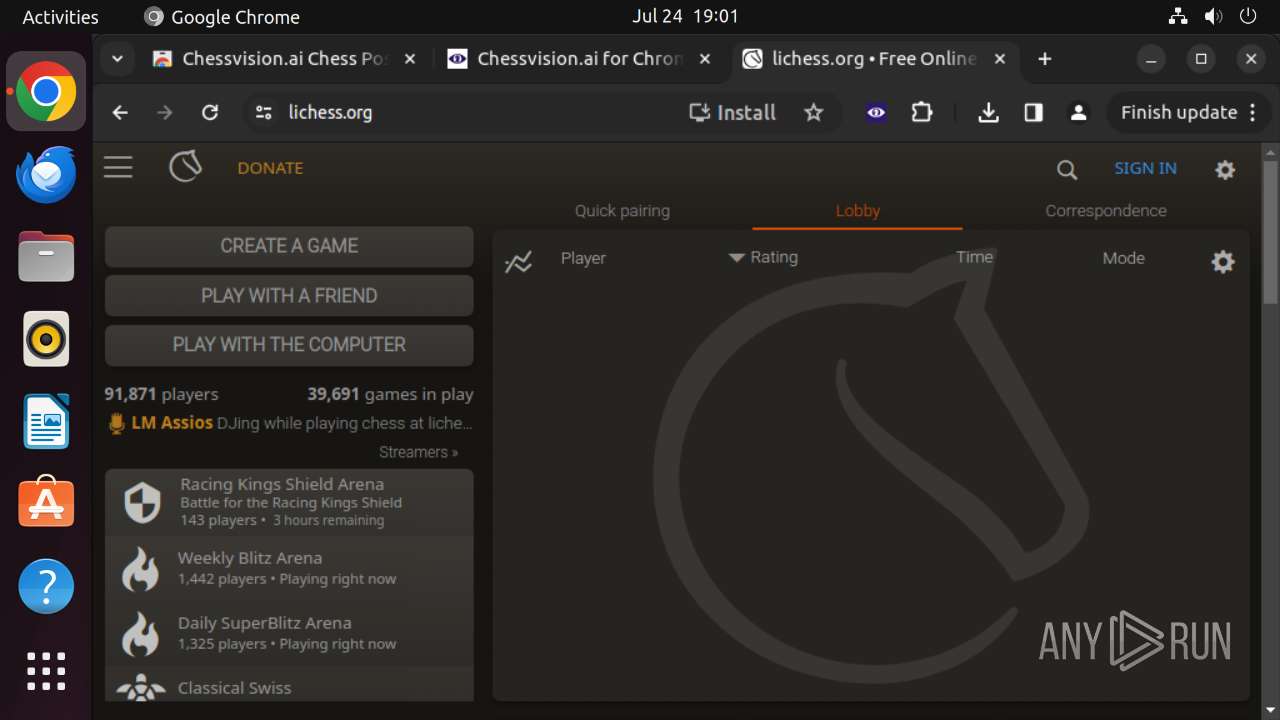1280x720 pixels.
Task: Click the Daily SuperBlitz Arena flame icon
Action: pyautogui.click(x=140, y=634)
